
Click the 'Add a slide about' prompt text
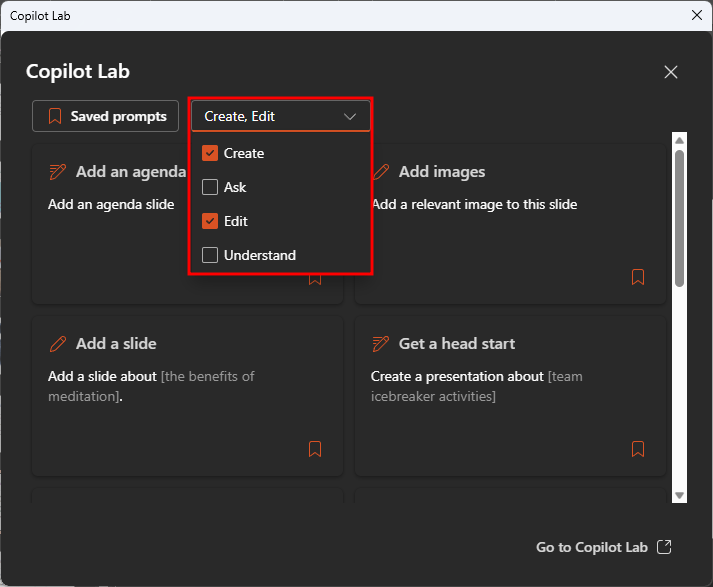102,376
